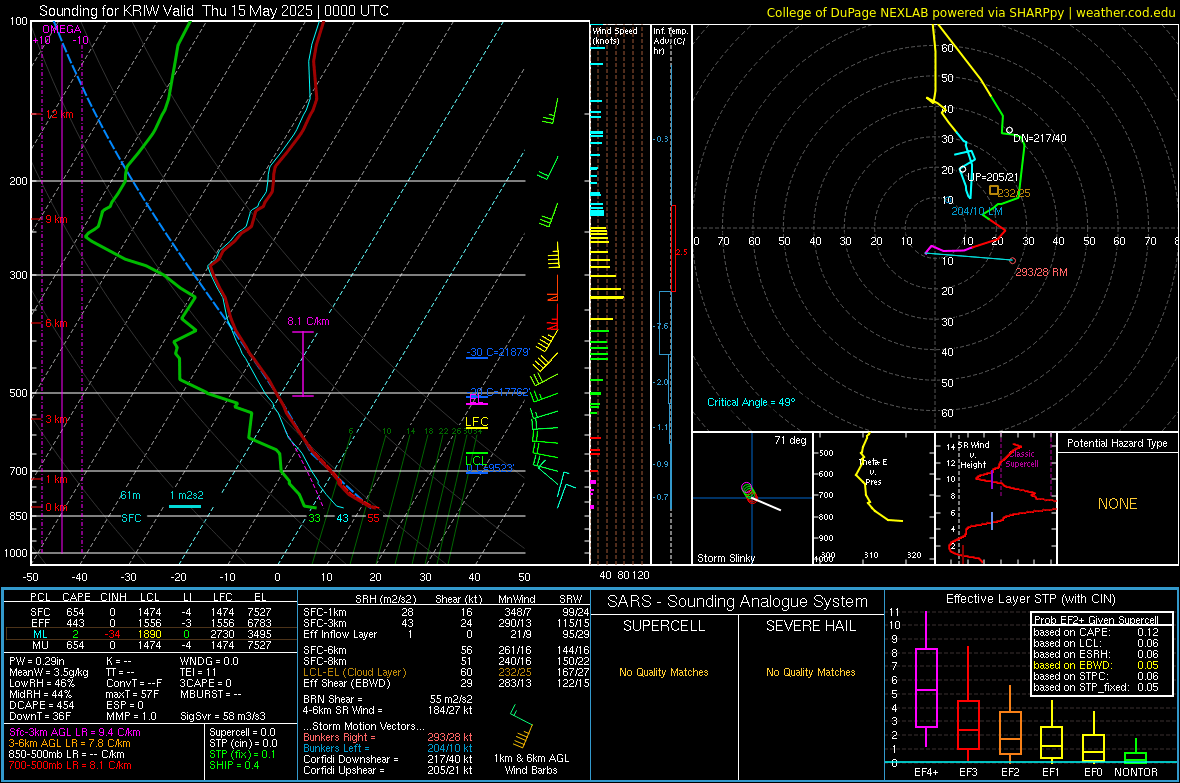Click the red surface temperature value '55'
Viewport: 1180px width, 783px height.
tap(373, 518)
